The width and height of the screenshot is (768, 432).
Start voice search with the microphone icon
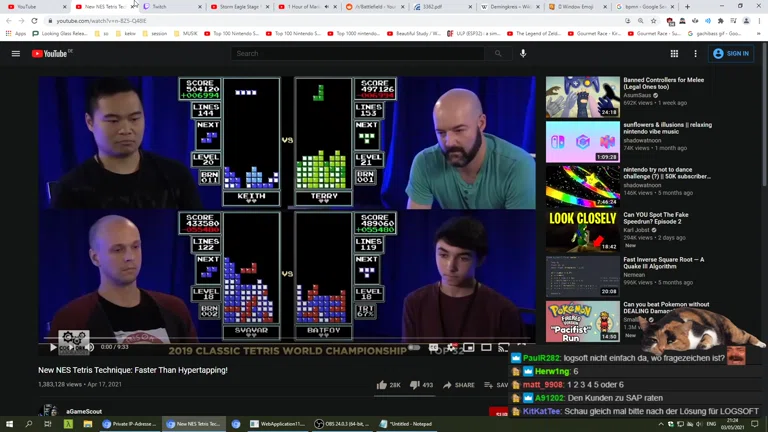pos(523,54)
